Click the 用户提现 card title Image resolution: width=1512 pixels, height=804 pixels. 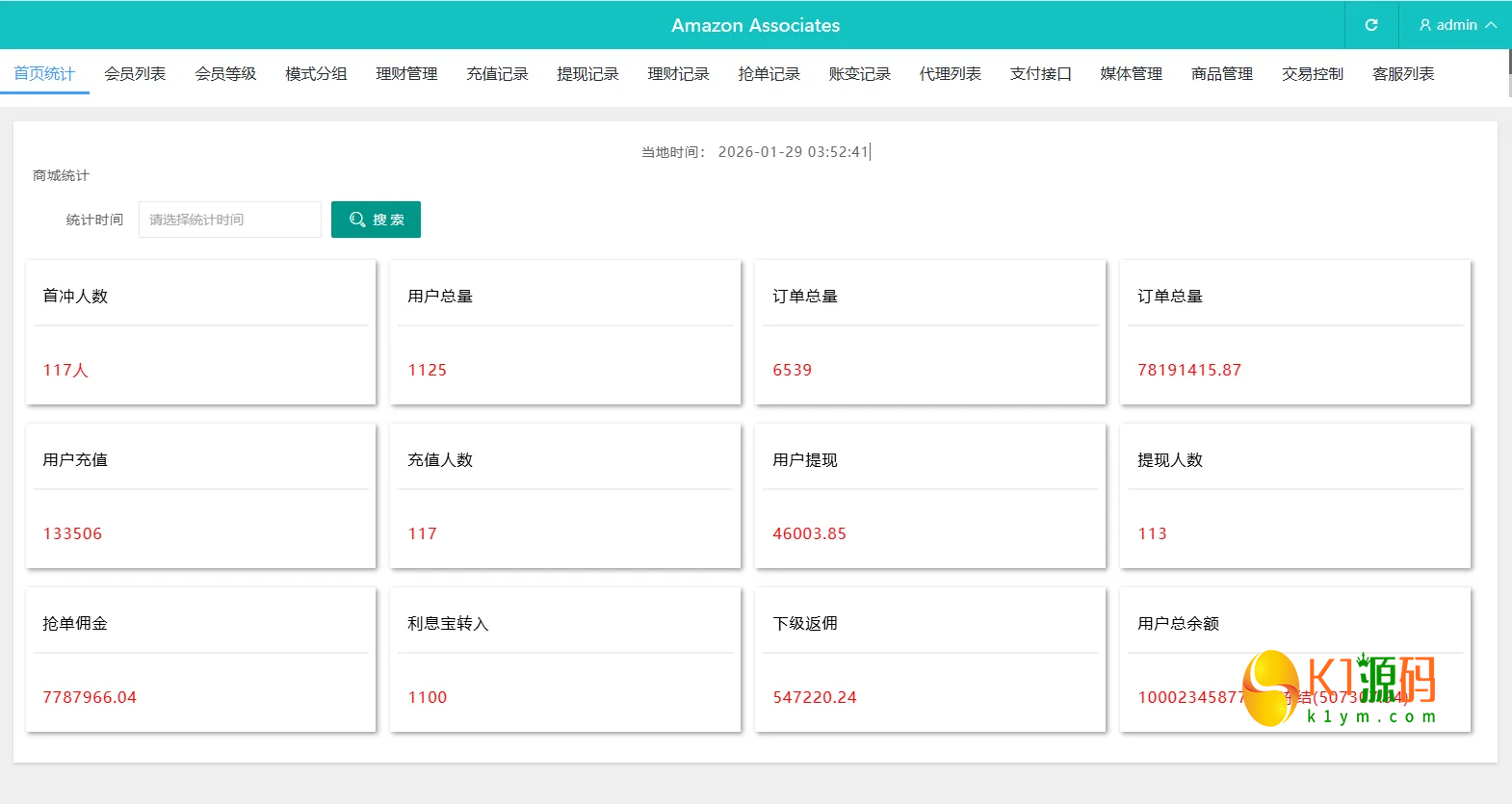(805, 459)
